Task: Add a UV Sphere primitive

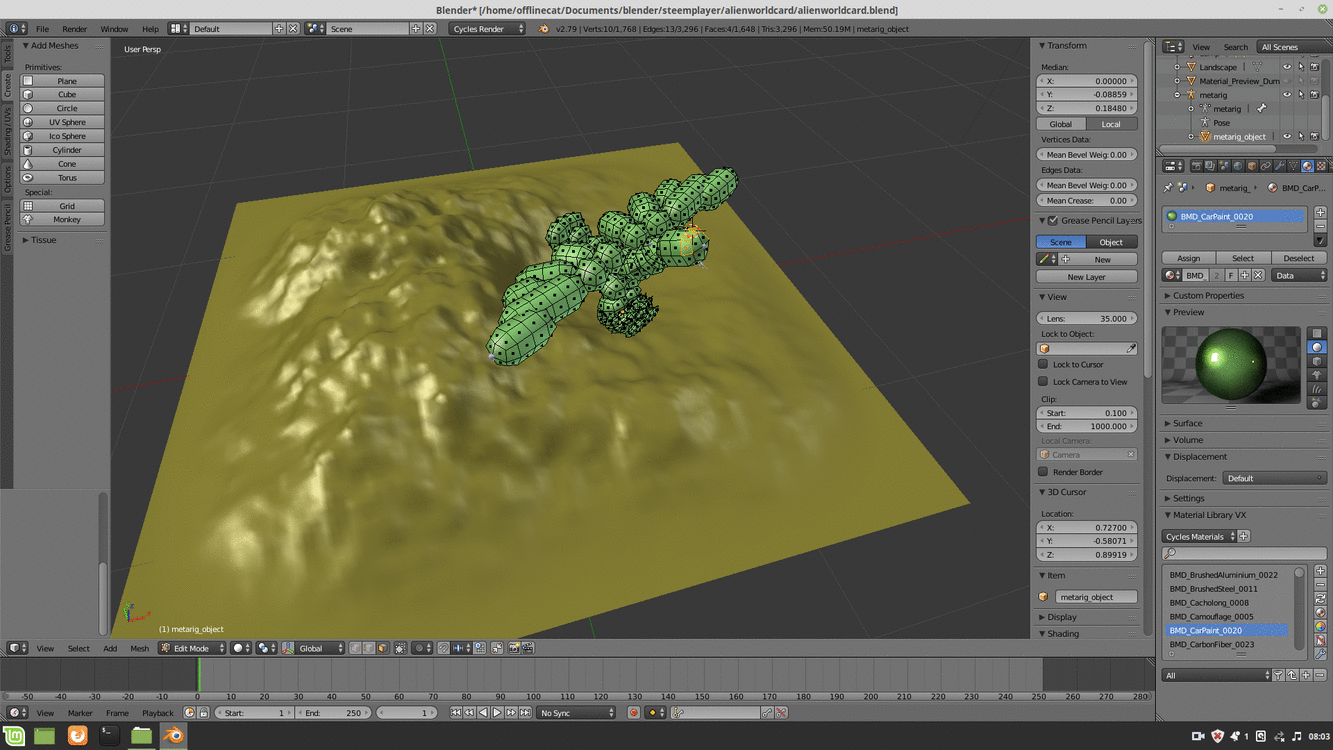Action: [66, 122]
